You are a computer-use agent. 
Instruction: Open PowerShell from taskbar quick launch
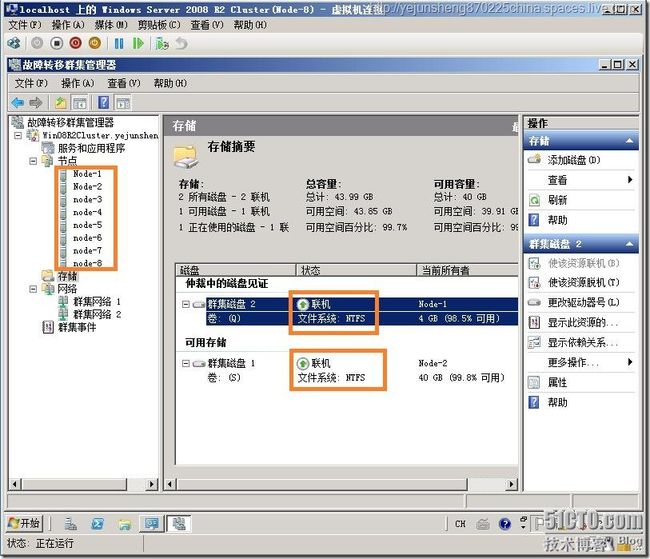click(x=97, y=524)
